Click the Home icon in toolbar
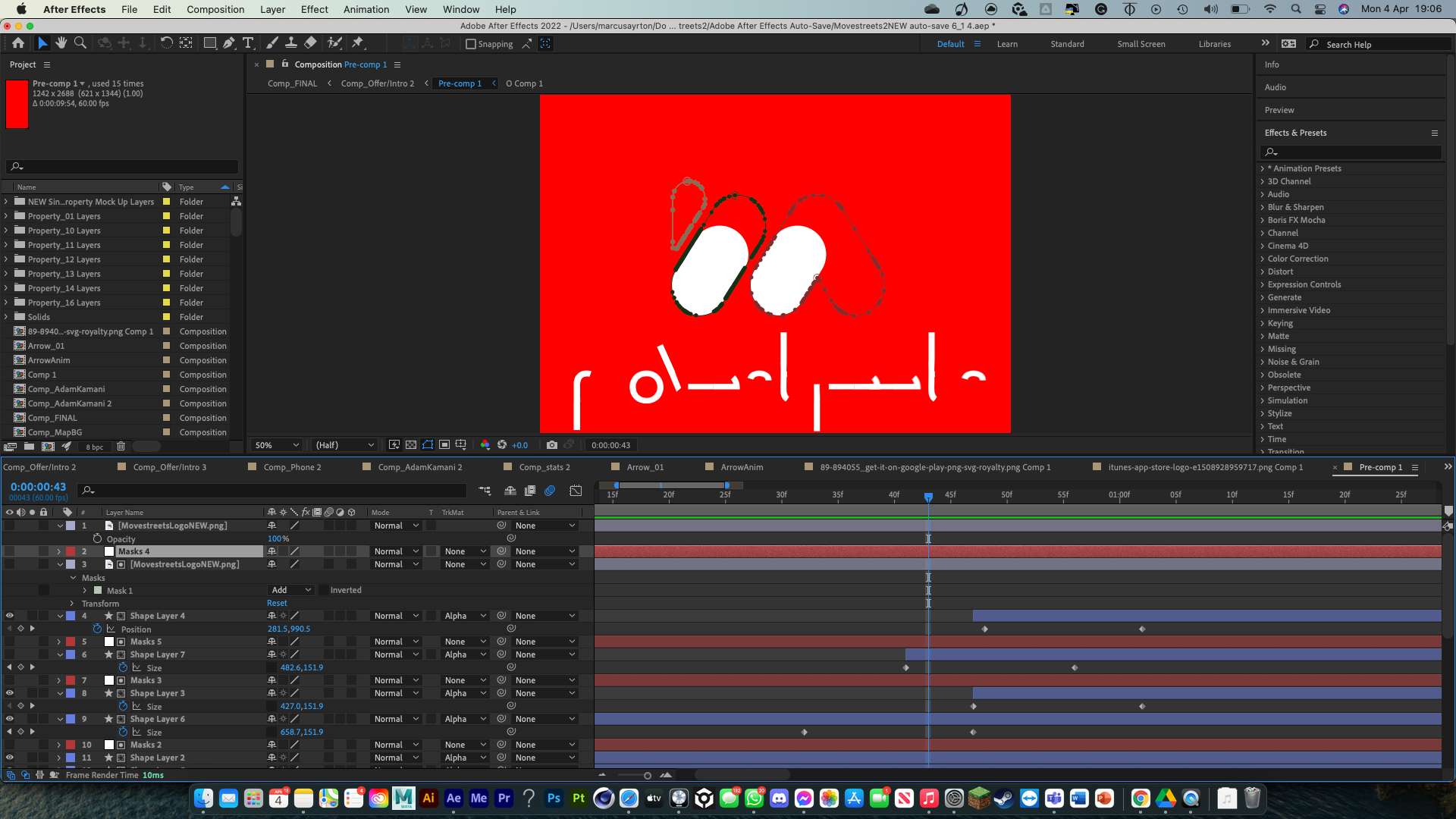 [18, 43]
